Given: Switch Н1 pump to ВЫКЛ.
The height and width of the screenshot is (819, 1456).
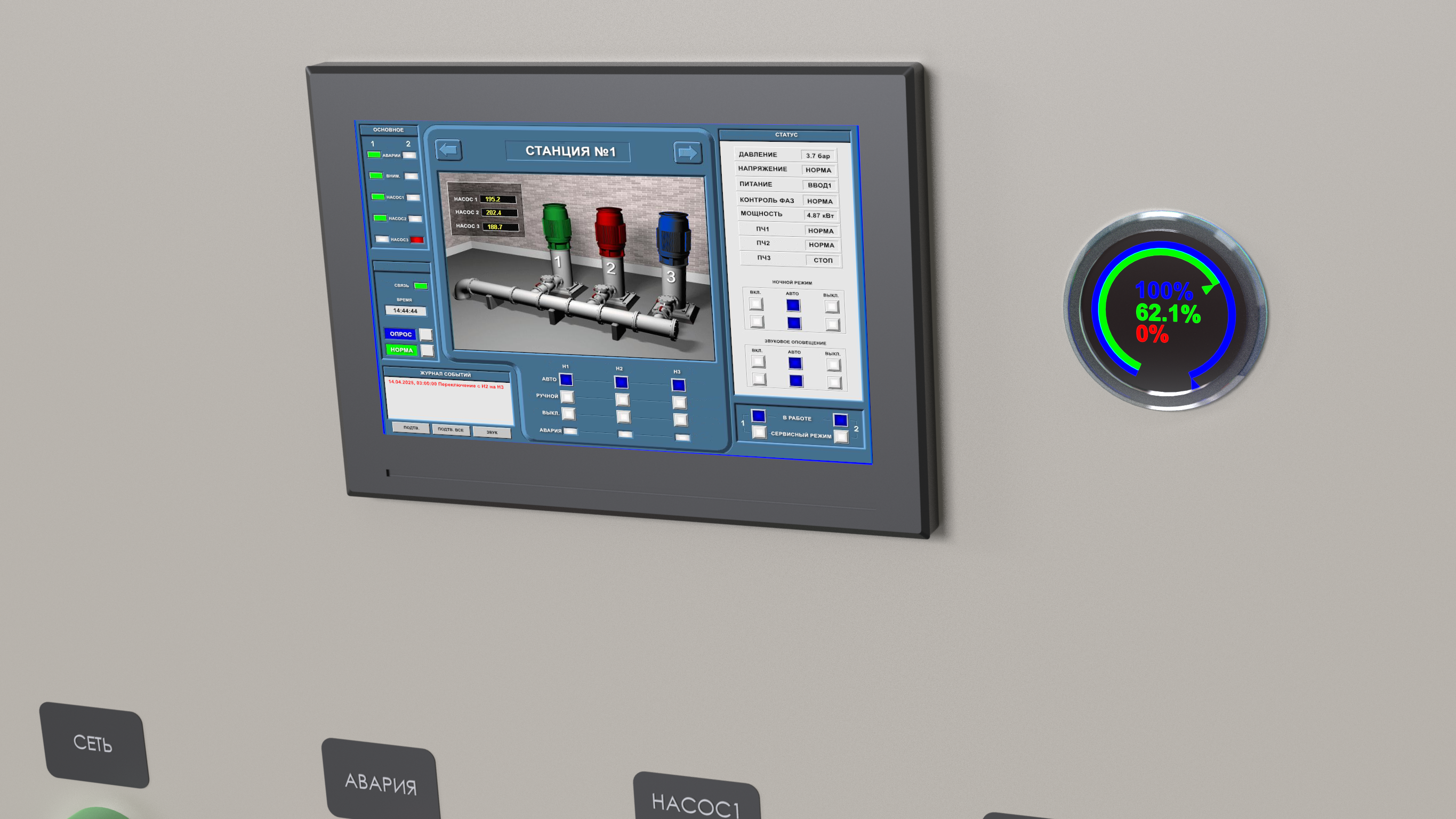Looking at the screenshot, I should pos(568,414).
